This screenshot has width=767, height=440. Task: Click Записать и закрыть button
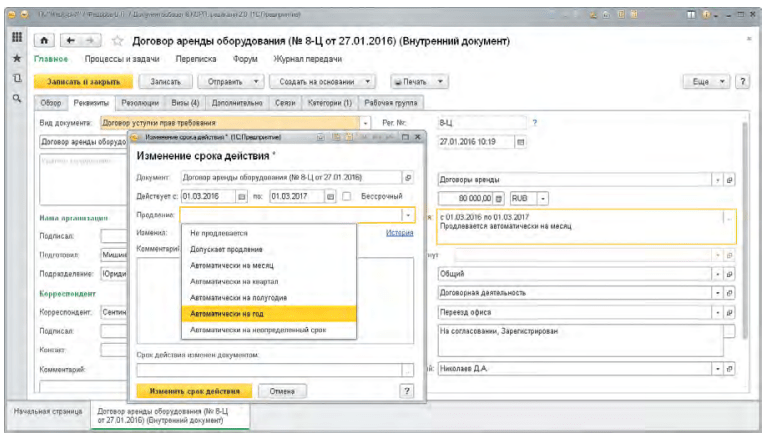pyautogui.click(x=84, y=82)
